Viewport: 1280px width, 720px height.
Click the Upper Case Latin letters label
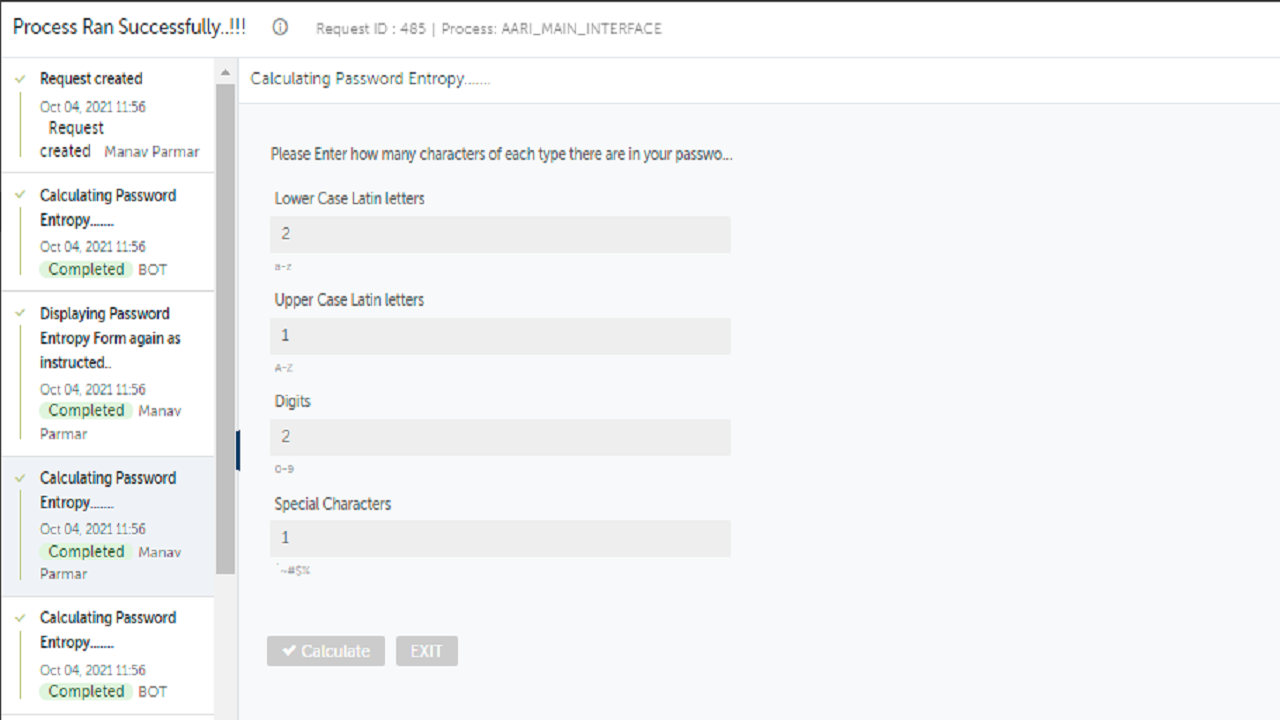pyautogui.click(x=350, y=300)
